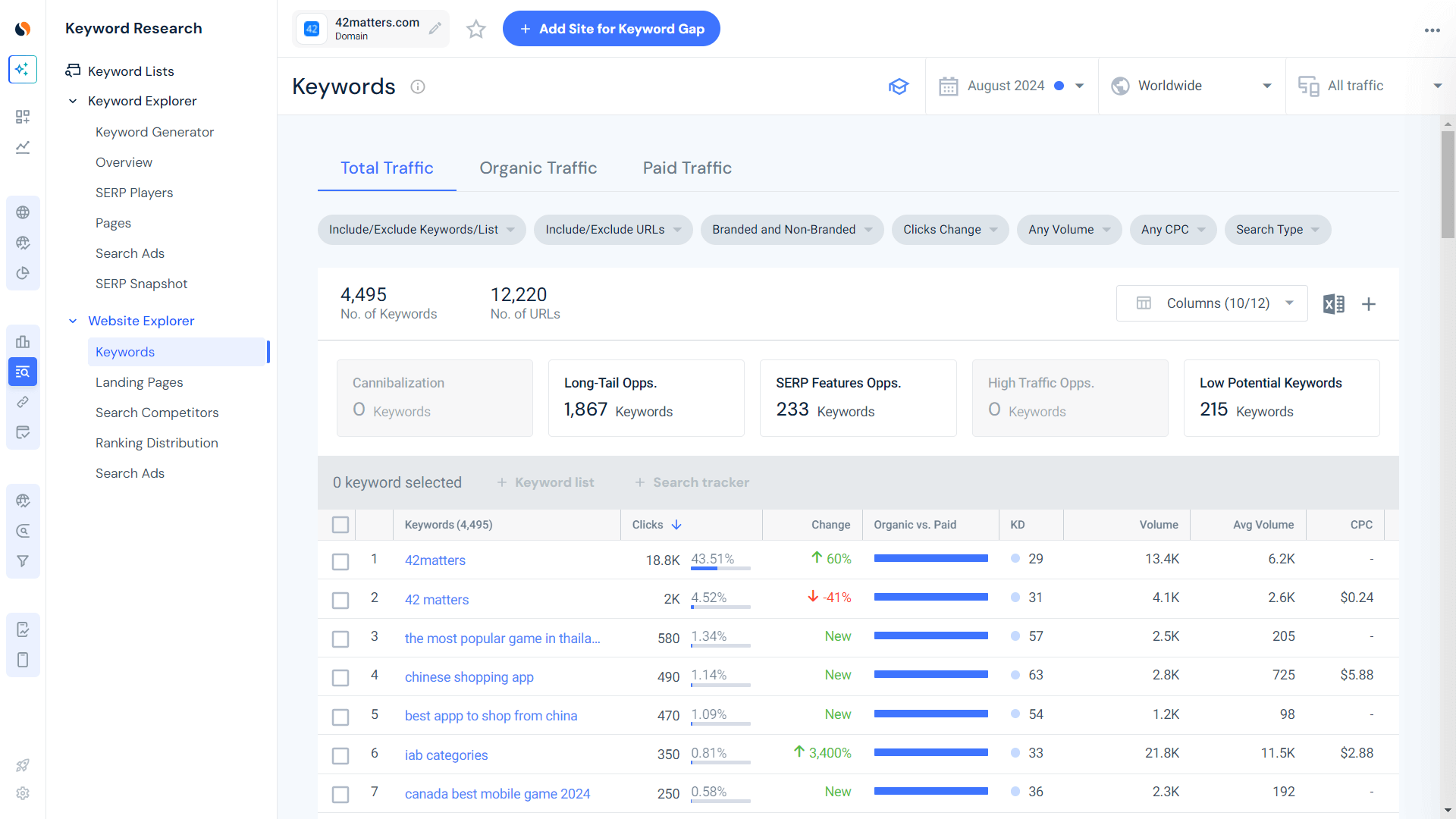Viewport: 1456px width, 819px height.
Task: Select the highlighted keyword search icon in sidebar
Action: 23,372
